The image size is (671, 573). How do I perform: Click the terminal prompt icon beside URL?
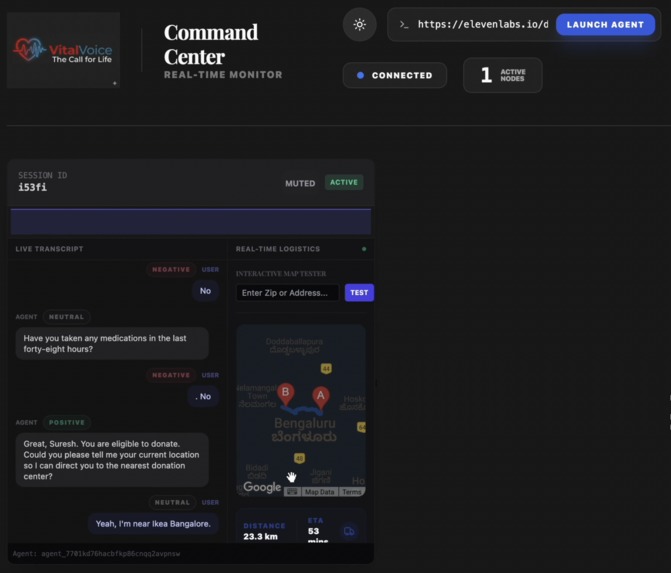(x=404, y=25)
